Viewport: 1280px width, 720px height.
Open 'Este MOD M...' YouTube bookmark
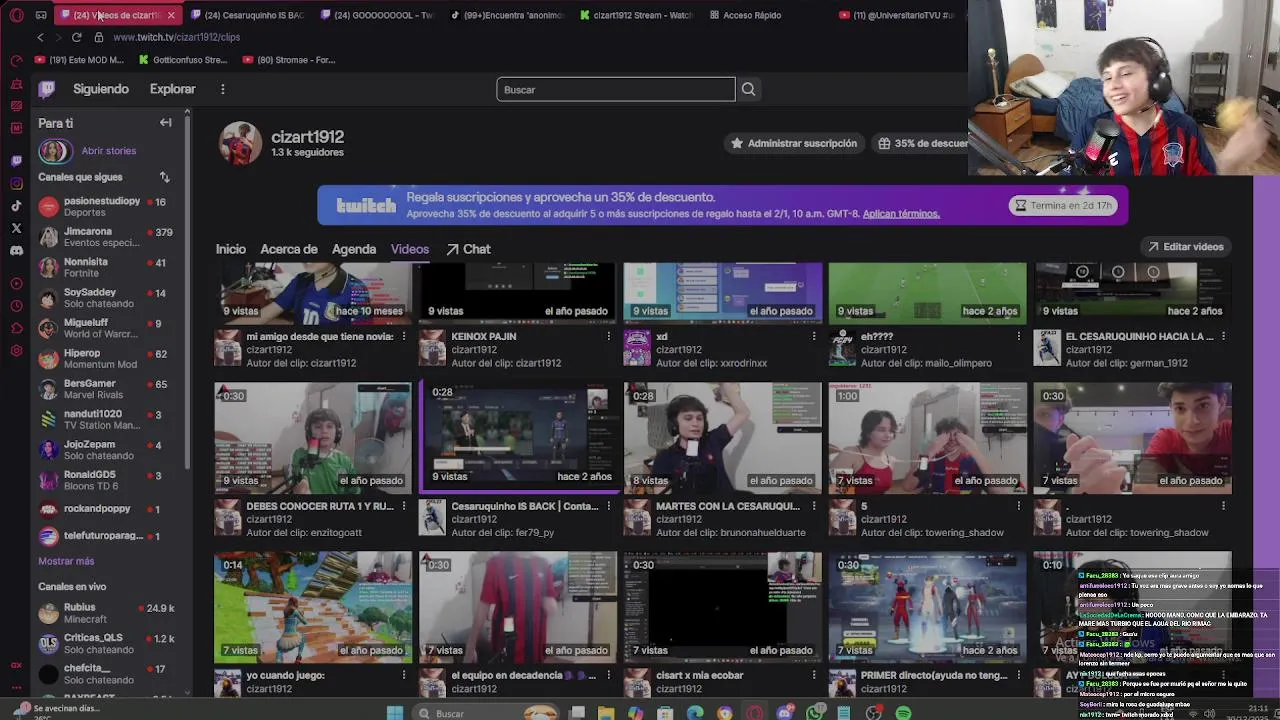80,60
